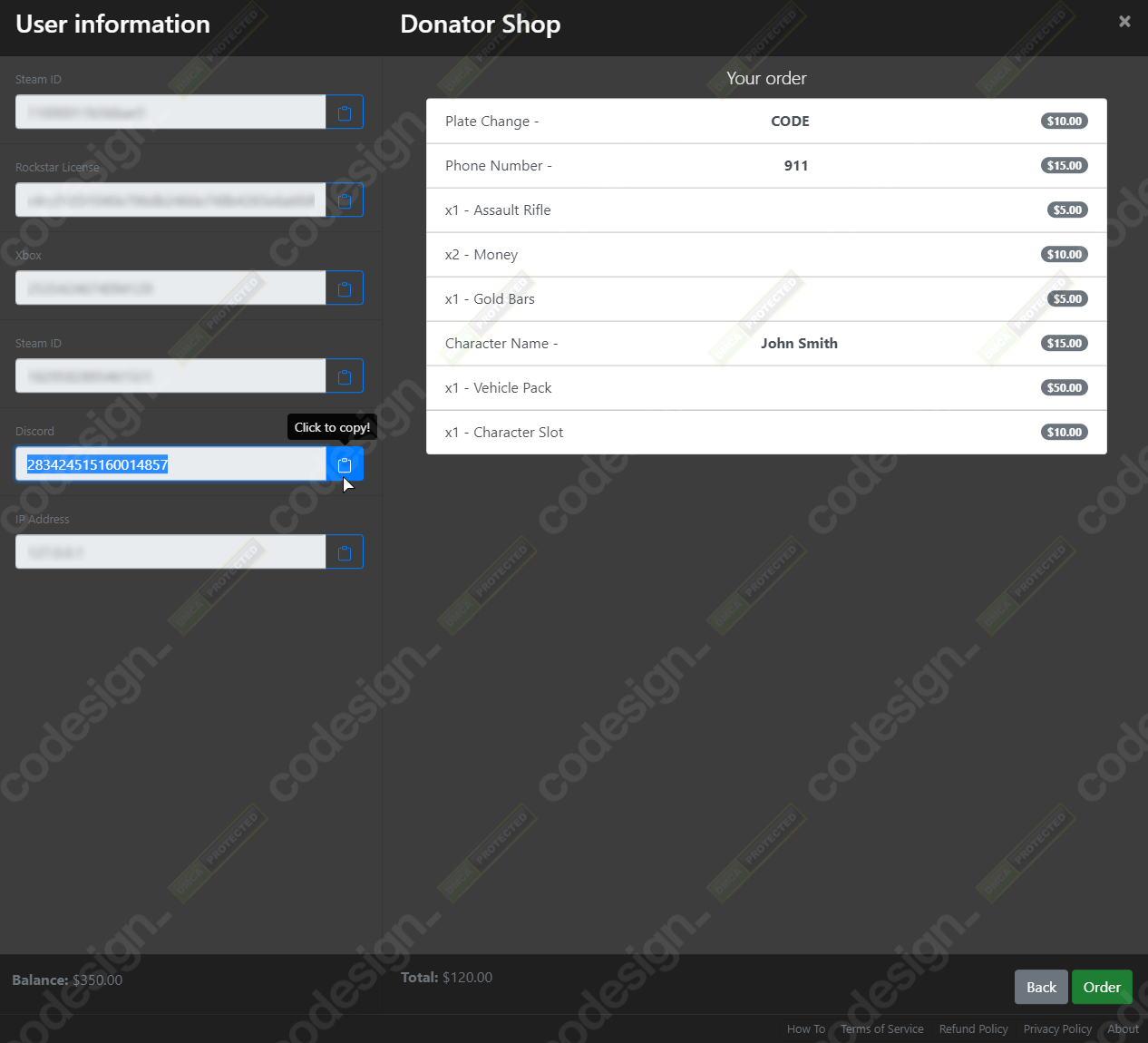The width and height of the screenshot is (1148, 1043).
Task: Open the About page
Action: pyautogui.click(x=1123, y=1028)
